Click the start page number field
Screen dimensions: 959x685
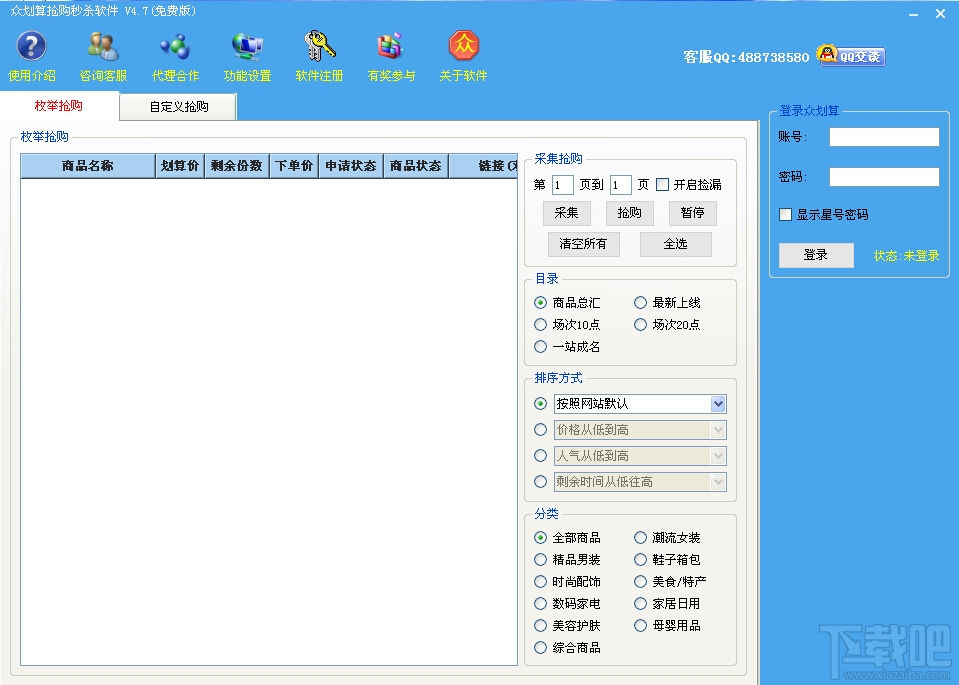tap(562, 185)
